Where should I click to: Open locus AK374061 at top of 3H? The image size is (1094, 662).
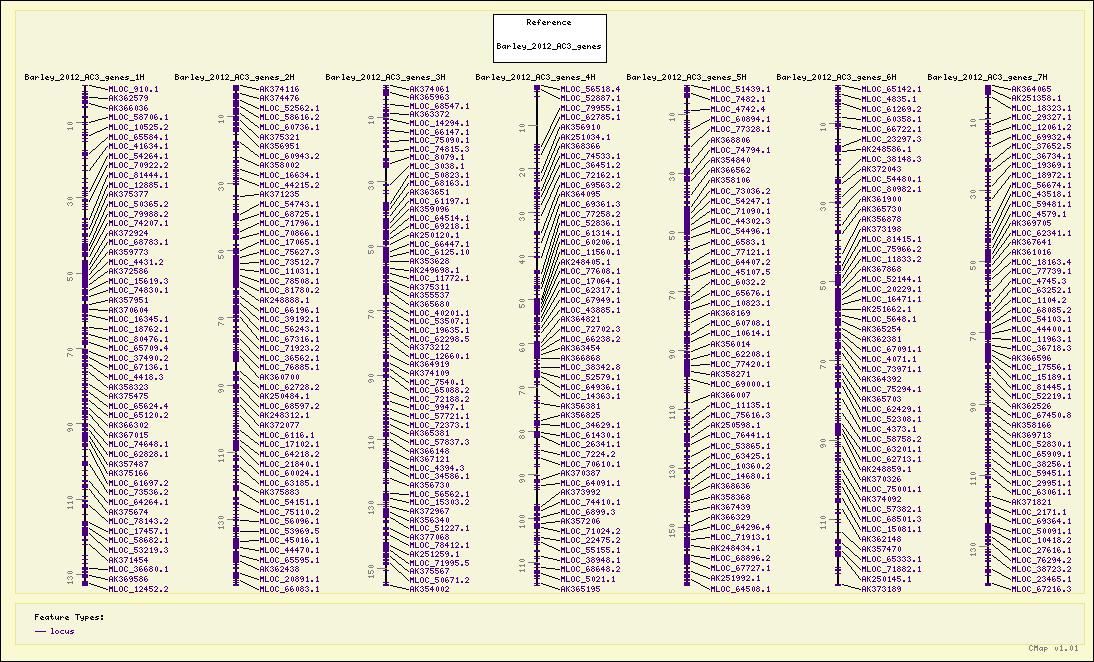pyautogui.click(x=429, y=89)
